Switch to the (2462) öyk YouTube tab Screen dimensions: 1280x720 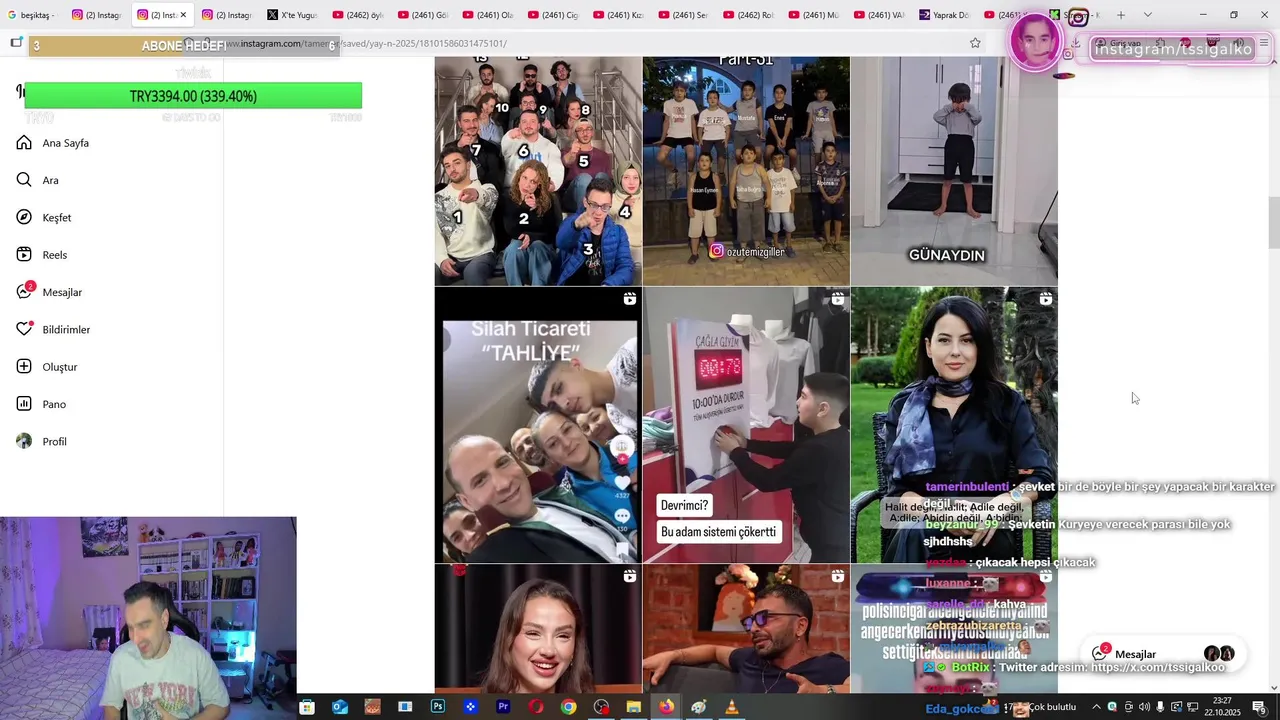pos(358,15)
